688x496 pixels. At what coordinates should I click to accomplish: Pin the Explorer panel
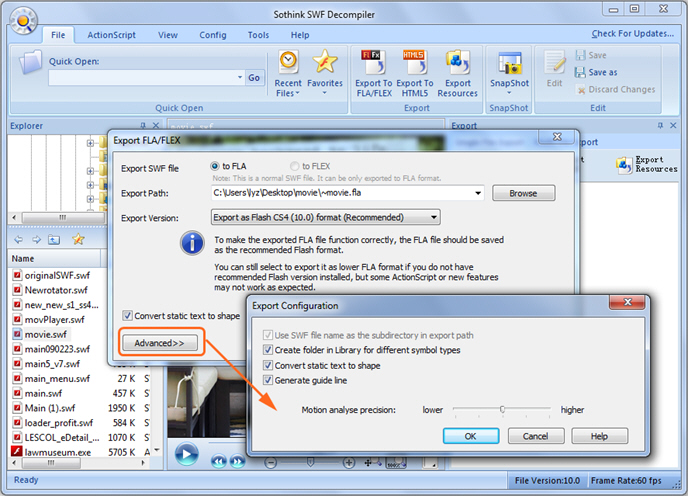[143, 126]
